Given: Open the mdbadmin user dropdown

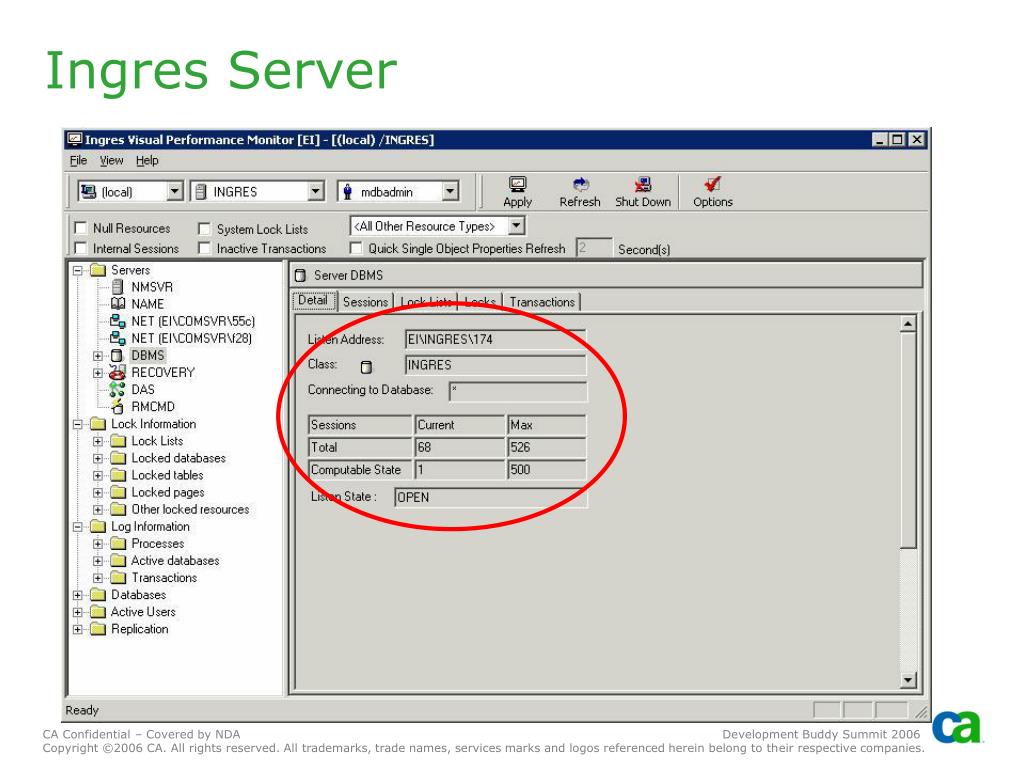Looking at the screenshot, I should (450, 191).
